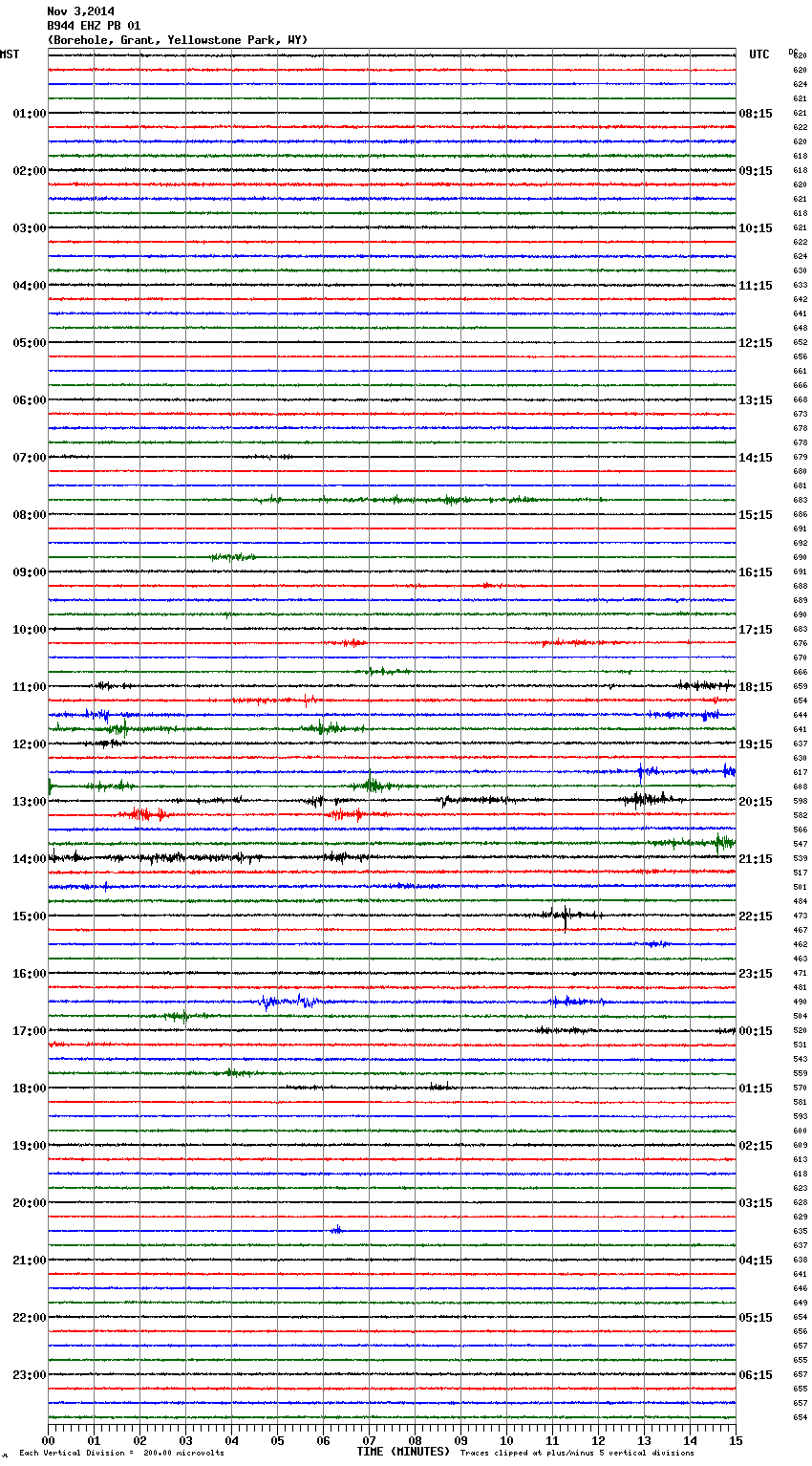The height and width of the screenshot is (1466, 812).
Task: Select the 23:00 MST row label
Action: click(x=30, y=1375)
